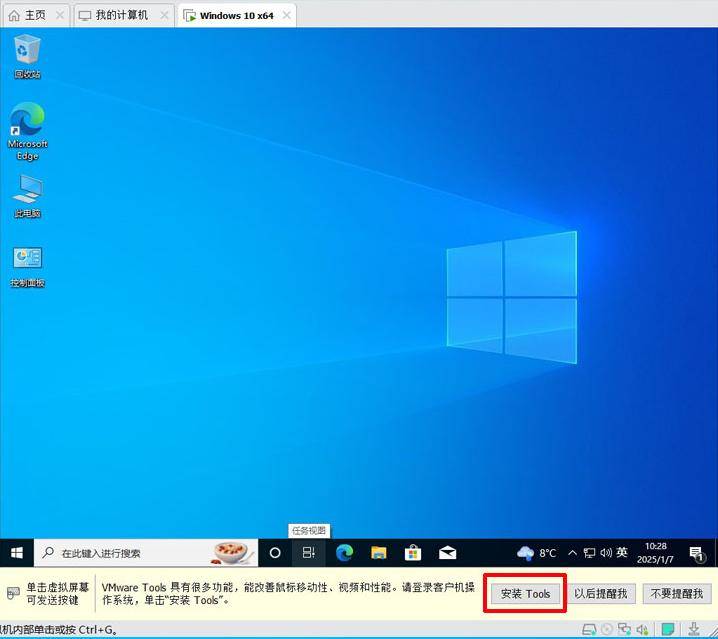Click the Ctrl+G status bar text
718x639 pixels.
point(58,630)
